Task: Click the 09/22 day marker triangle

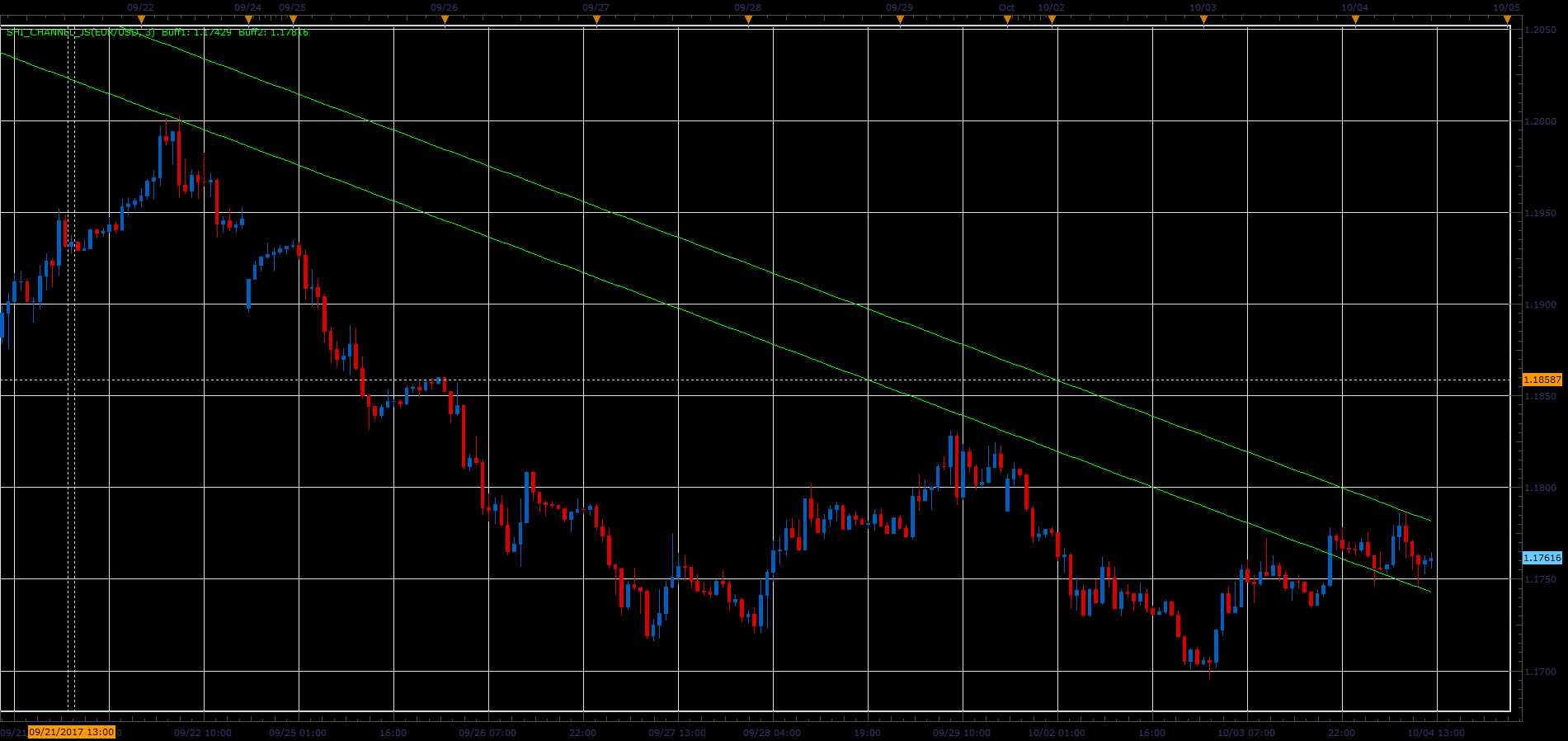Action: 141,20
